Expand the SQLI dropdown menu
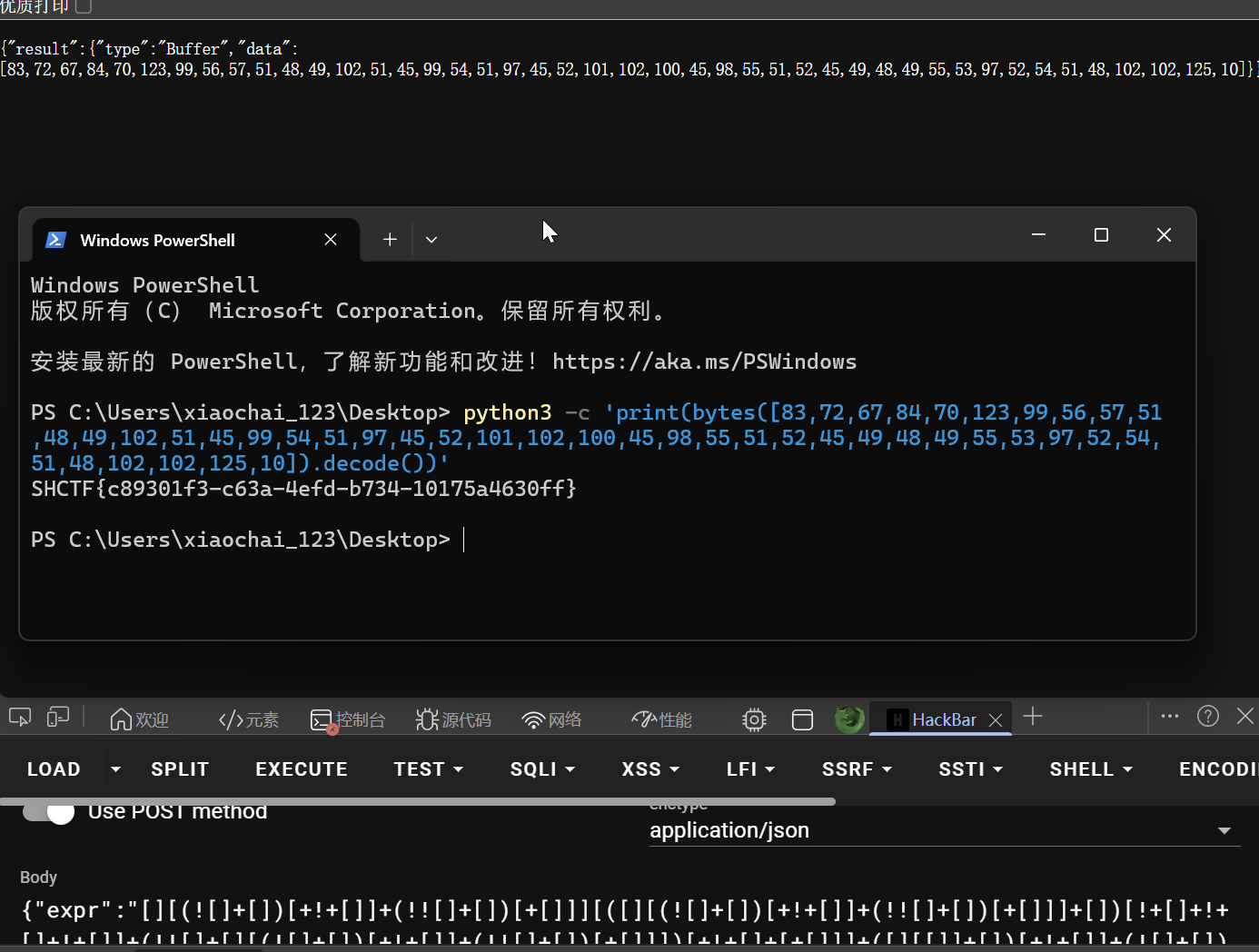Image resolution: width=1259 pixels, height=952 pixels. (542, 769)
